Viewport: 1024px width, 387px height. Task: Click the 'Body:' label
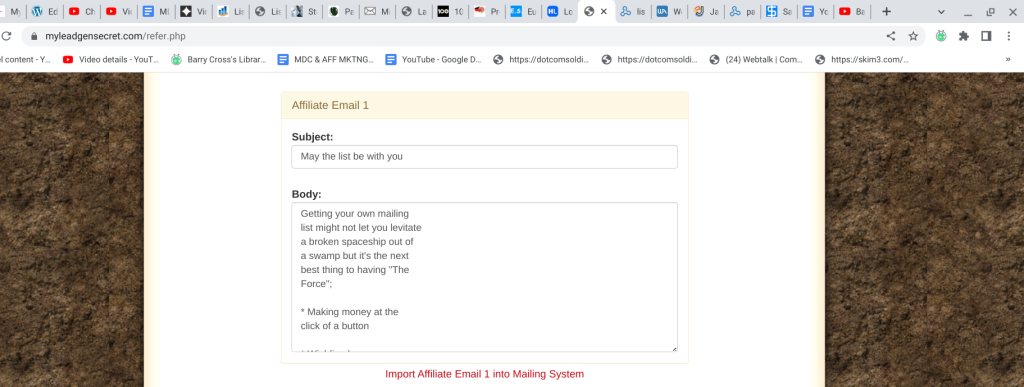(x=306, y=194)
